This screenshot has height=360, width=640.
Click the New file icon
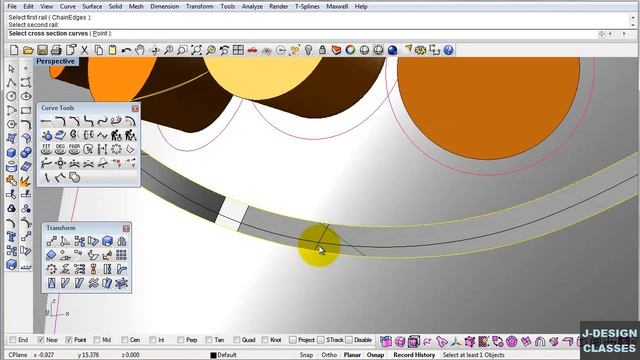click(14, 50)
